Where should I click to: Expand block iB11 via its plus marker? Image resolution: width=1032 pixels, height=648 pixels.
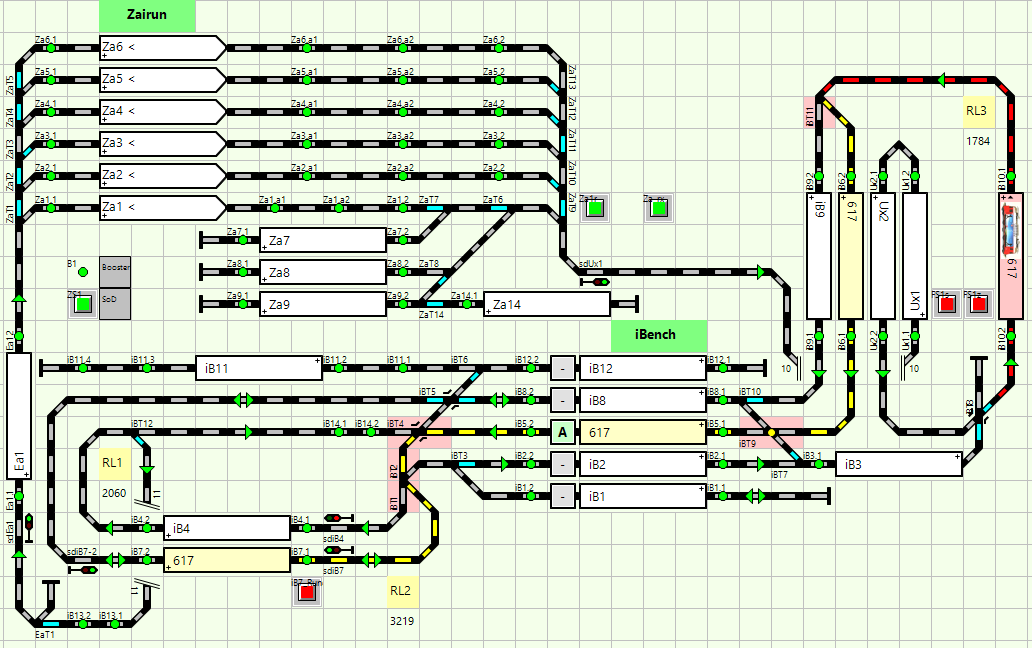(318, 359)
